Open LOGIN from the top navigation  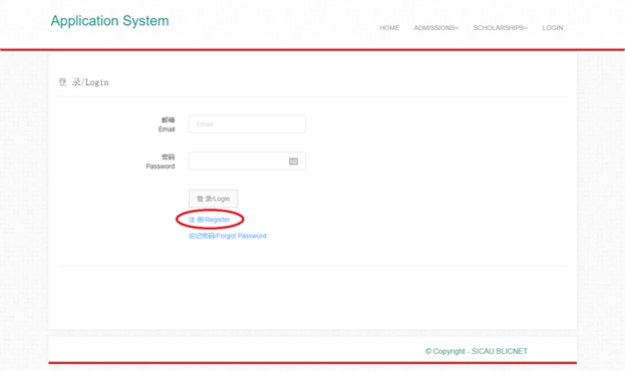(x=552, y=28)
